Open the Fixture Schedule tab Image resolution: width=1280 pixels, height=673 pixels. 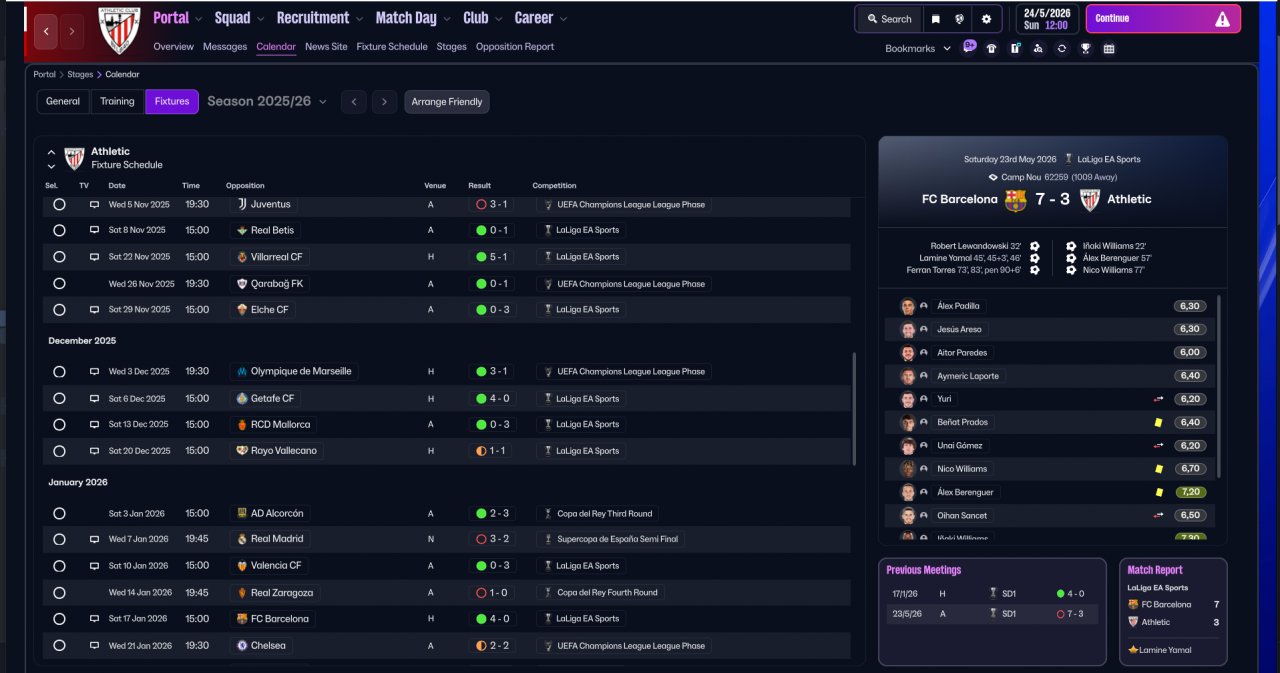pyautogui.click(x=392, y=47)
